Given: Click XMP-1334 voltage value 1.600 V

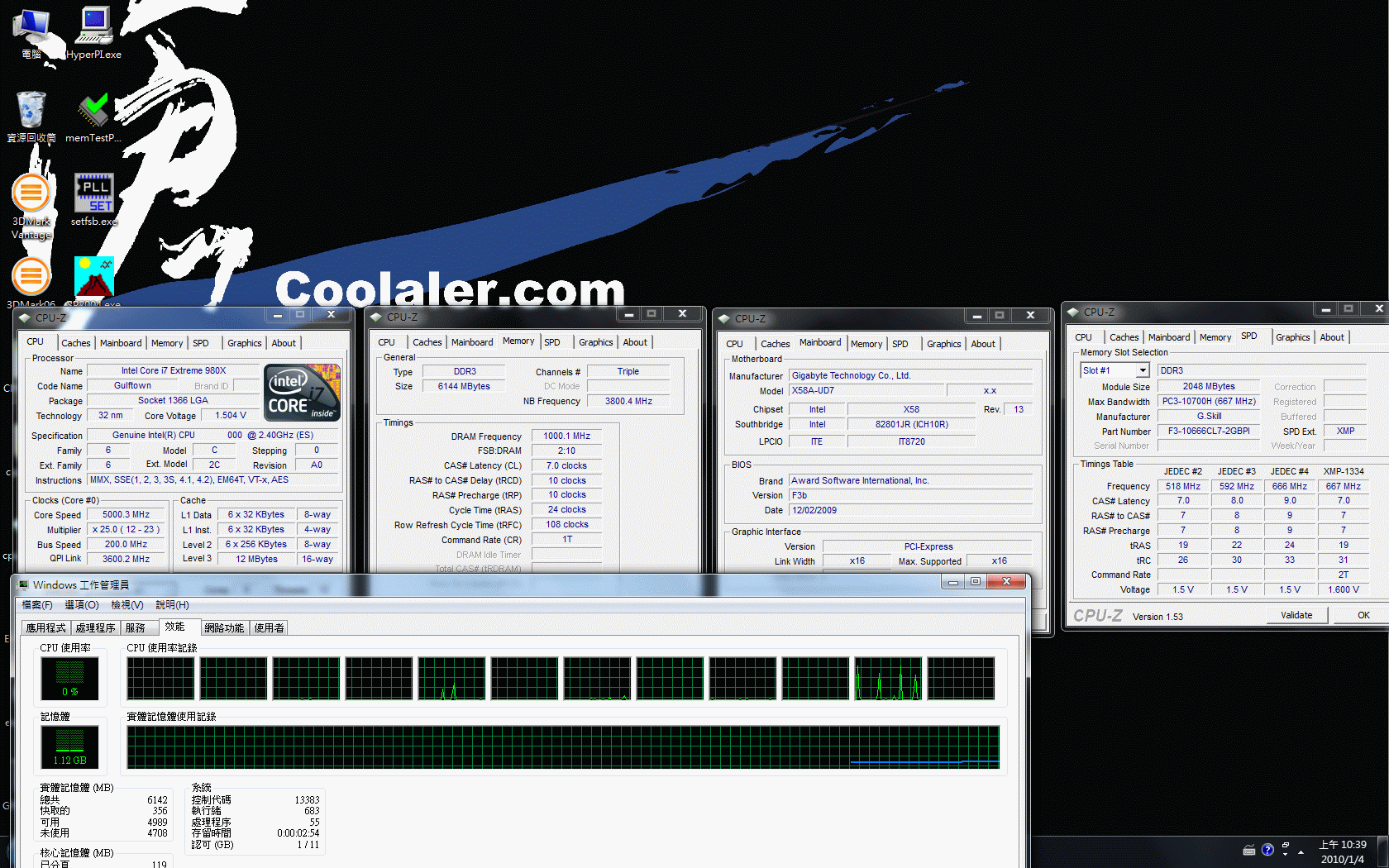Looking at the screenshot, I should pyautogui.click(x=1344, y=589).
